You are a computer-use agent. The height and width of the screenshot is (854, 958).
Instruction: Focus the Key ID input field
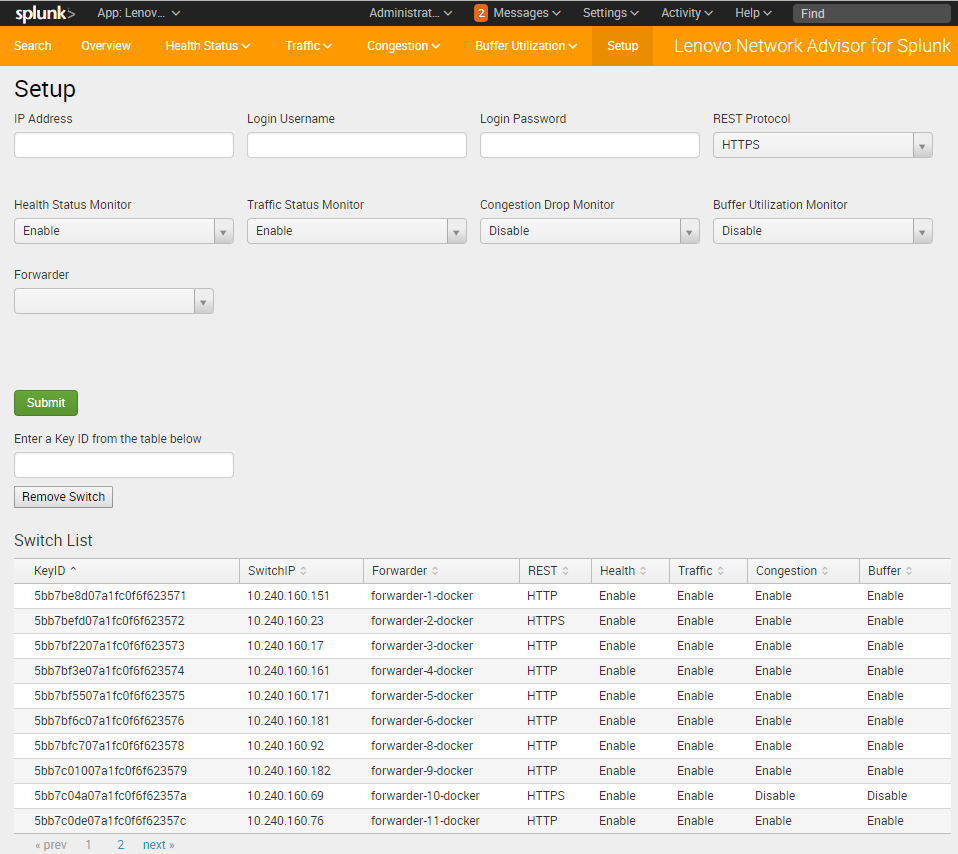123,465
